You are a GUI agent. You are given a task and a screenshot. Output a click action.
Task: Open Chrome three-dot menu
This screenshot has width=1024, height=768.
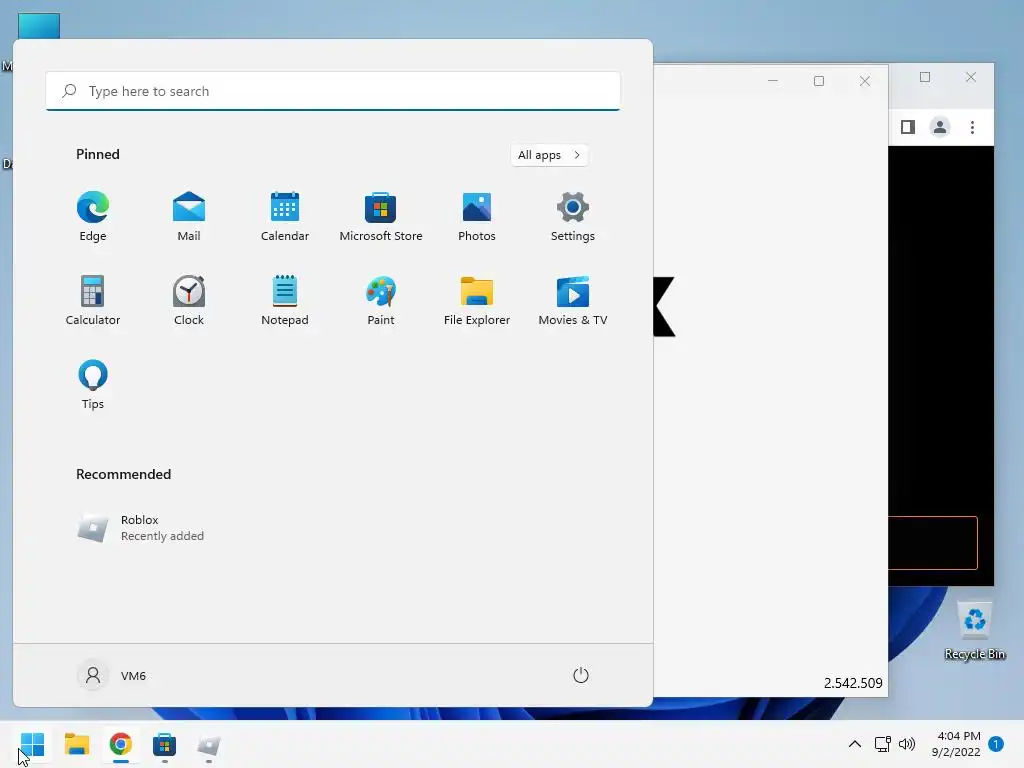tap(972, 127)
